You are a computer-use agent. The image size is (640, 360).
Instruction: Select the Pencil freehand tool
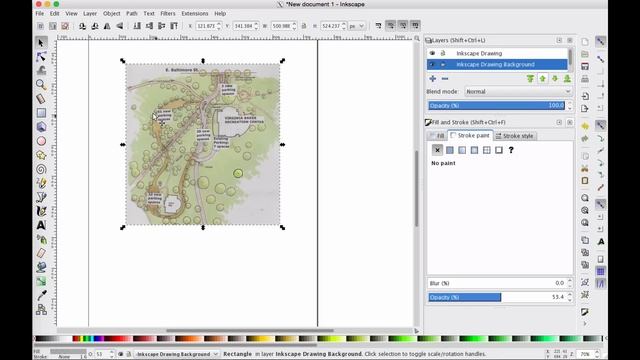[41, 183]
